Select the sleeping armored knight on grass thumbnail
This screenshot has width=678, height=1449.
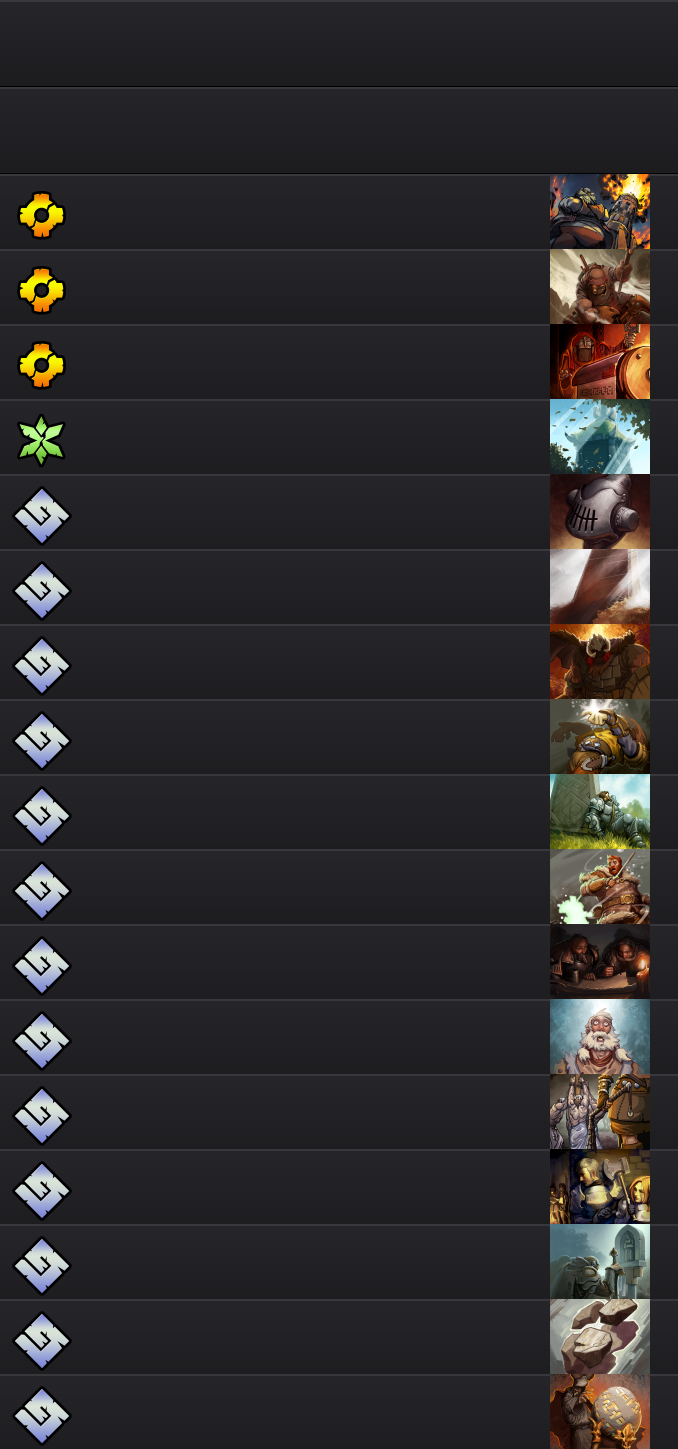600,812
